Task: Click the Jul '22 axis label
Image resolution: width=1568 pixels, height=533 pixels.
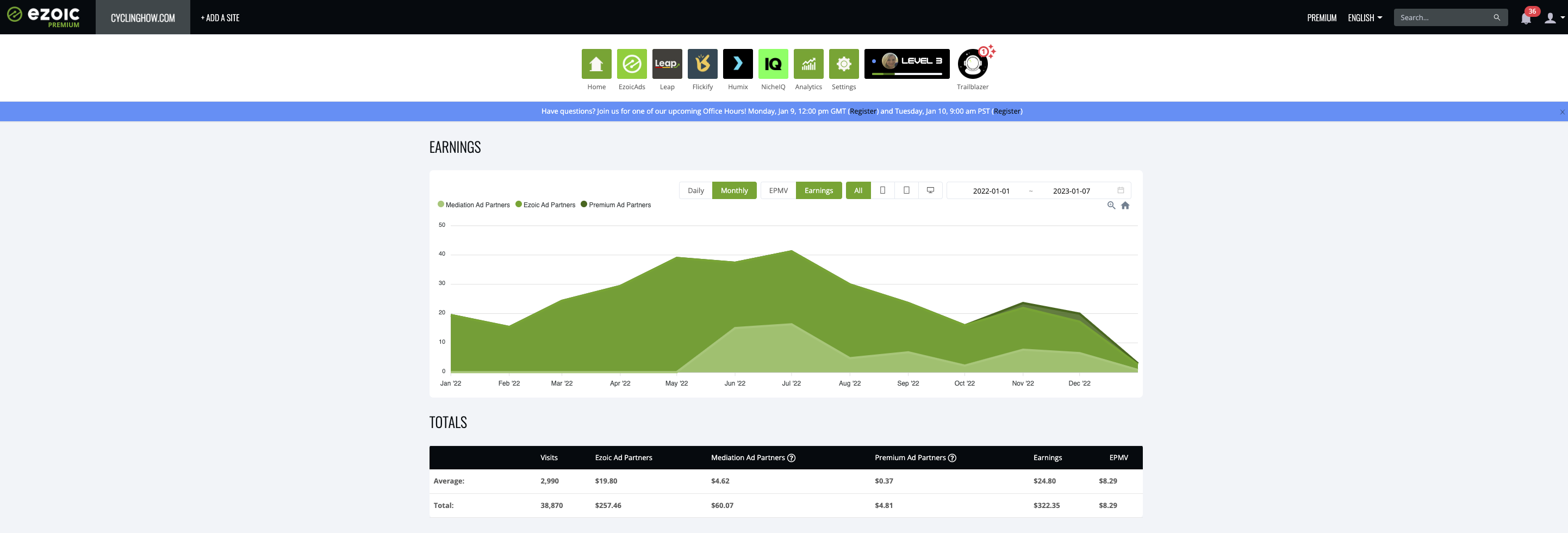Action: pyautogui.click(x=791, y=383)
